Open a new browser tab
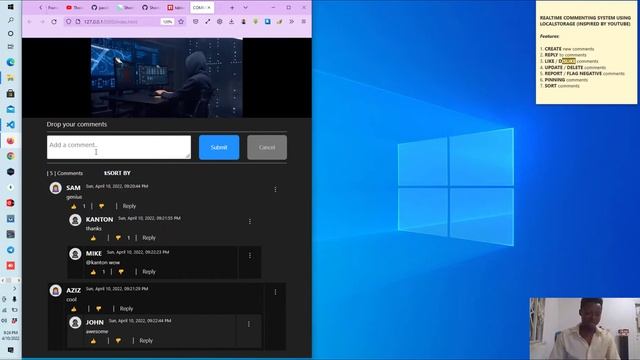Viewport: 640px width, 360px height. 232,7
